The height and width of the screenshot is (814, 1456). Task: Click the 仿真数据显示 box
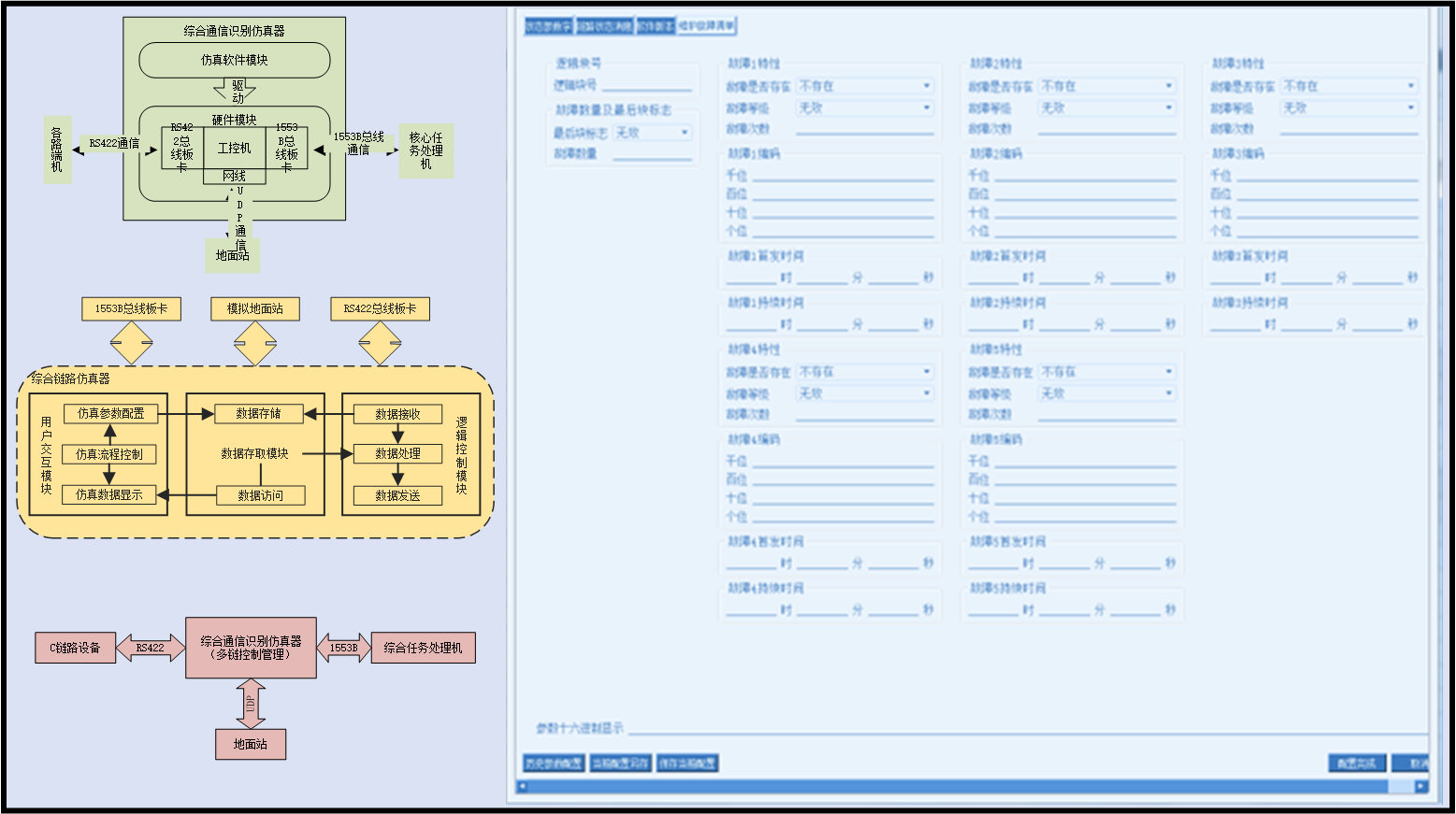click(x=109, y=495)
